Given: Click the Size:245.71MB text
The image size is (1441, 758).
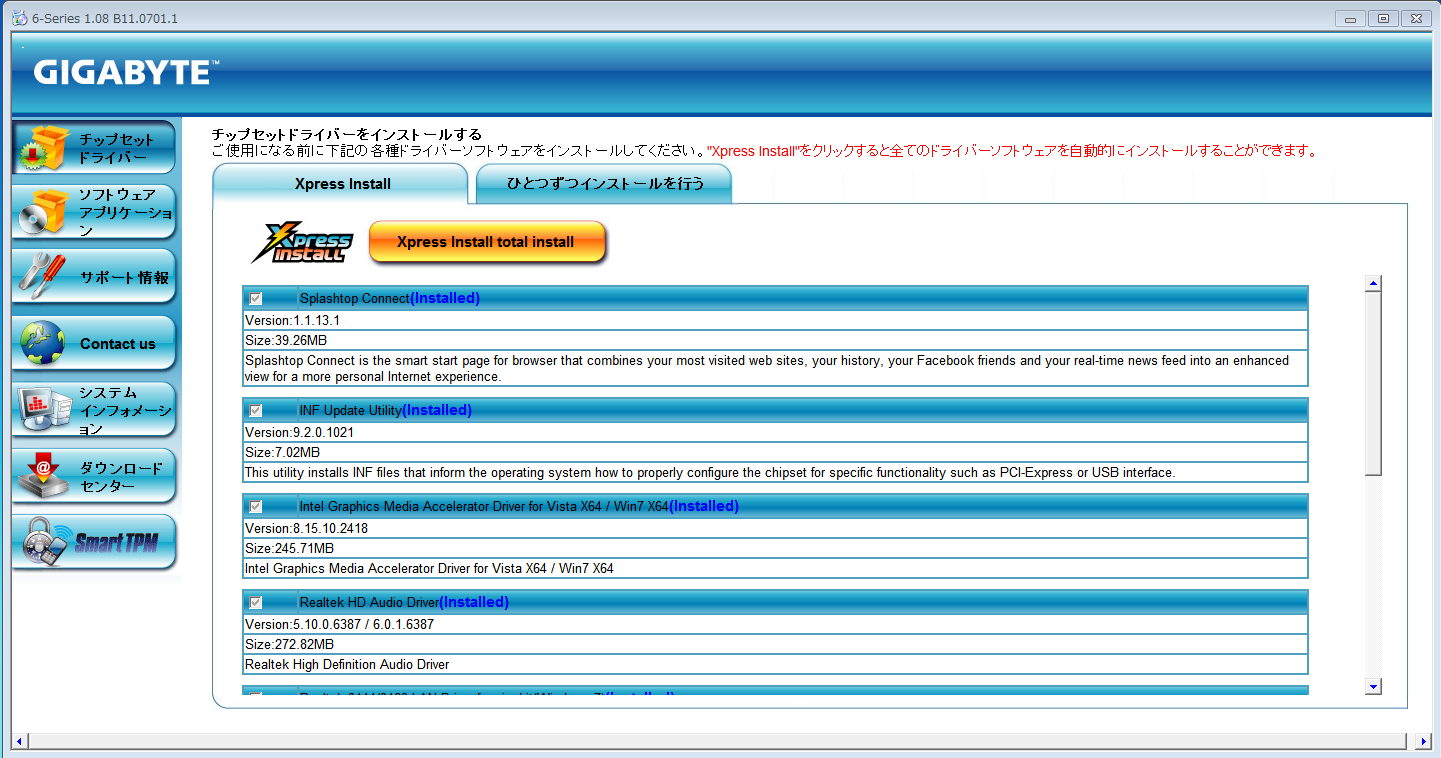Looking at the screenshot, I should pyautogui.click(x=290, y=548).
